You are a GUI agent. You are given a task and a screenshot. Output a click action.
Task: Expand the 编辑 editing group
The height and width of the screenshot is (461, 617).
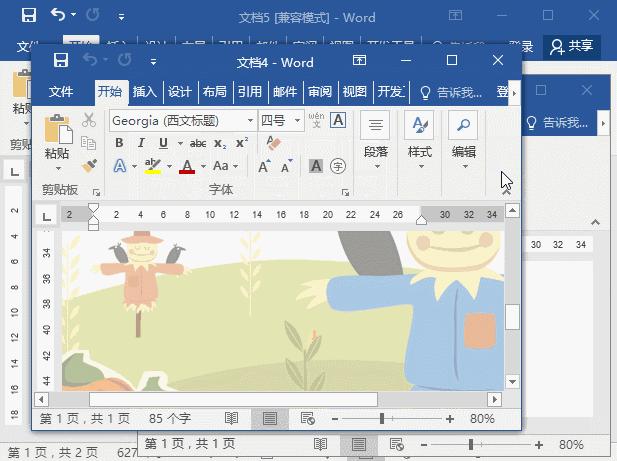click(464, 142)
